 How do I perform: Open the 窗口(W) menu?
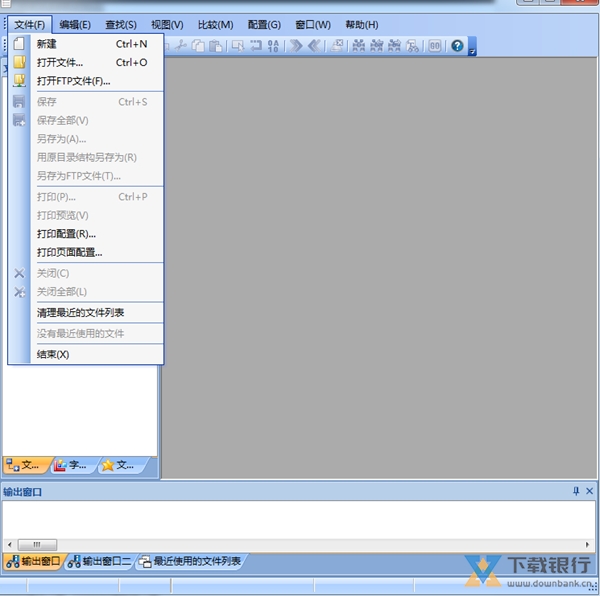point(313,25)
